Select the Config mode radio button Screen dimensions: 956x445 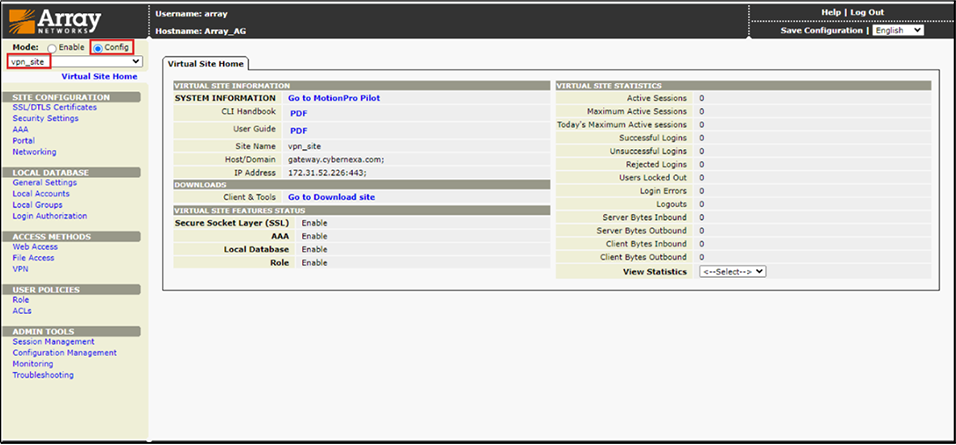tap(97, 48)
